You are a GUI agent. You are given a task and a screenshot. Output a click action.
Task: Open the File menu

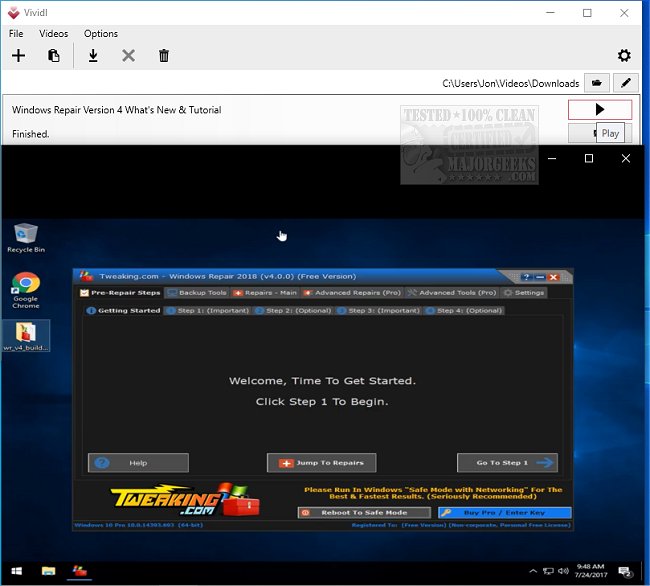[x=16, y=34]
